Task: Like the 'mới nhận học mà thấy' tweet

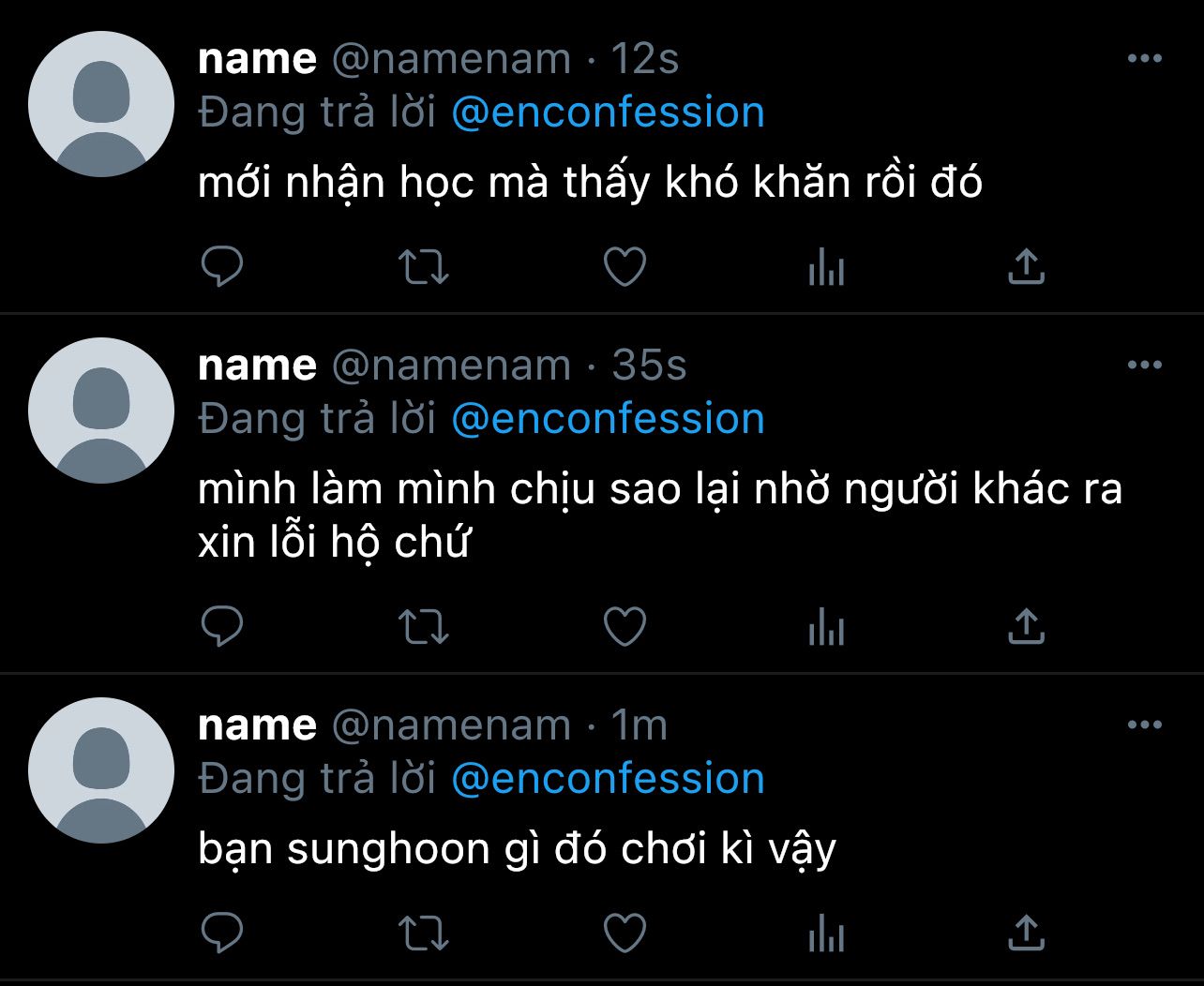Action: click(x=625, y=267)
